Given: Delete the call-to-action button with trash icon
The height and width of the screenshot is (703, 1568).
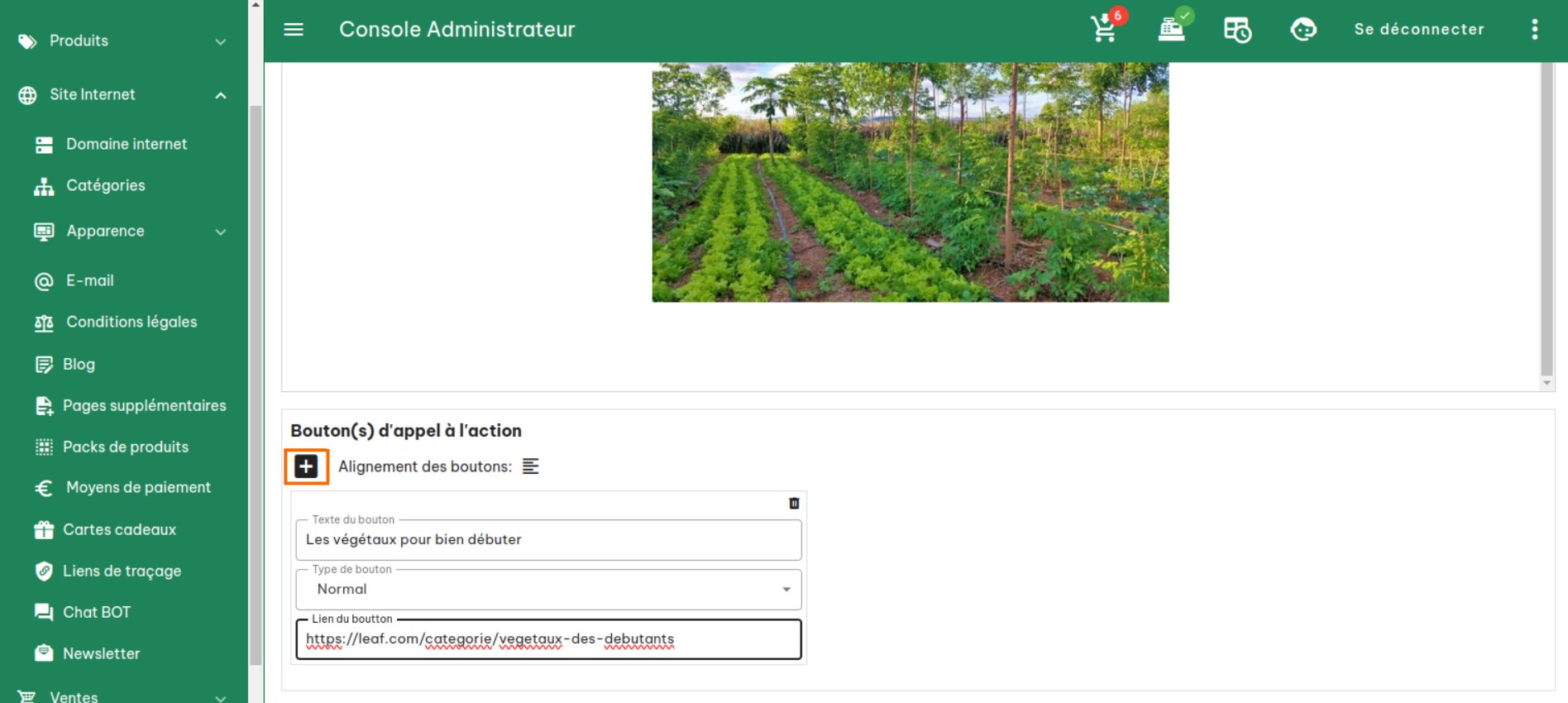Looking at the screenshot, I should 794,503.
